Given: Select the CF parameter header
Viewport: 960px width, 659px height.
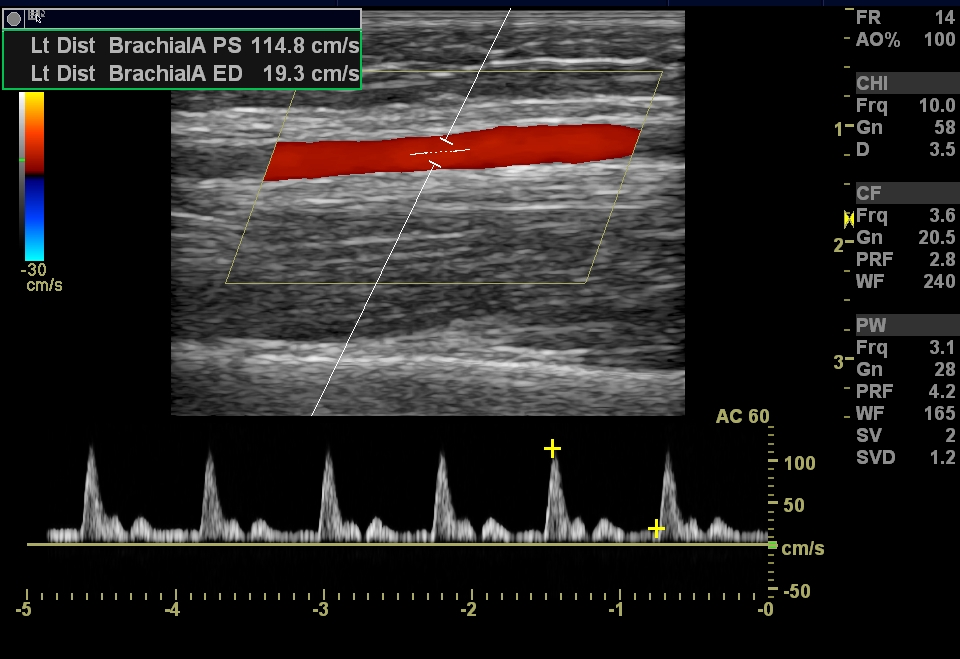Looking at the screenshot, I should tap(868, 193).
